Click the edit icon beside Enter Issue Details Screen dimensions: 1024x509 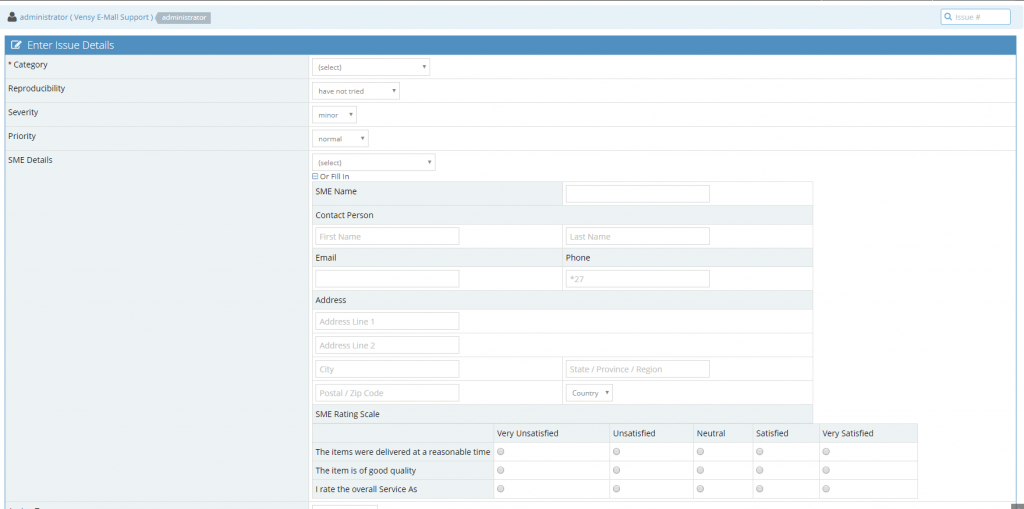17,46
